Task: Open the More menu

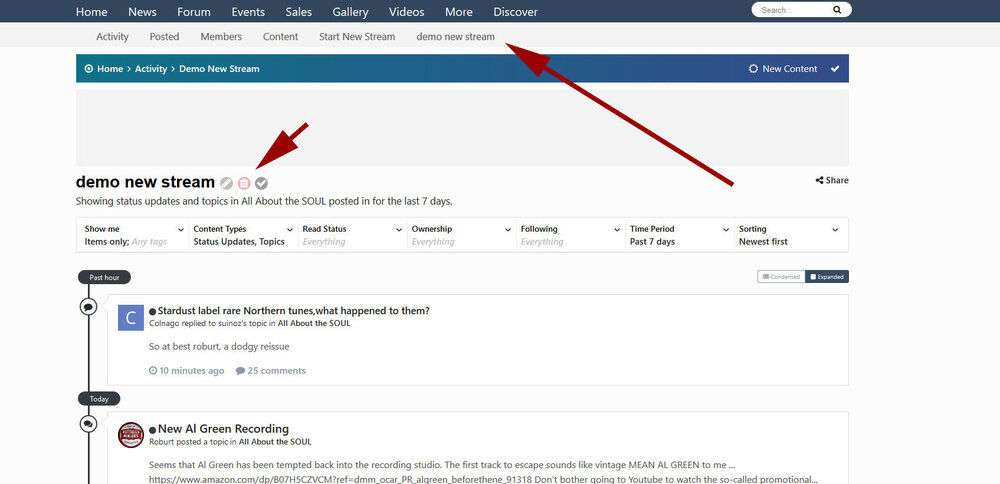Action: pos(459,11)
